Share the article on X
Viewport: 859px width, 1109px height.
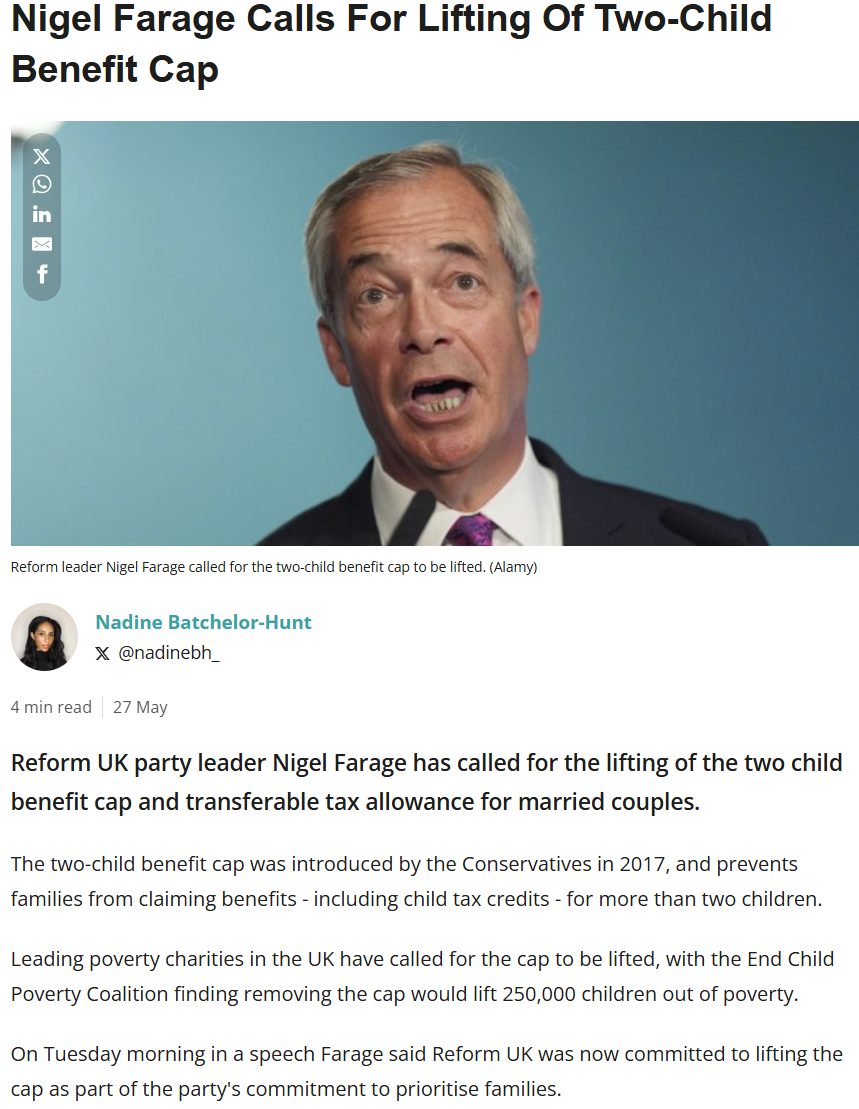(x=41, y=156)
